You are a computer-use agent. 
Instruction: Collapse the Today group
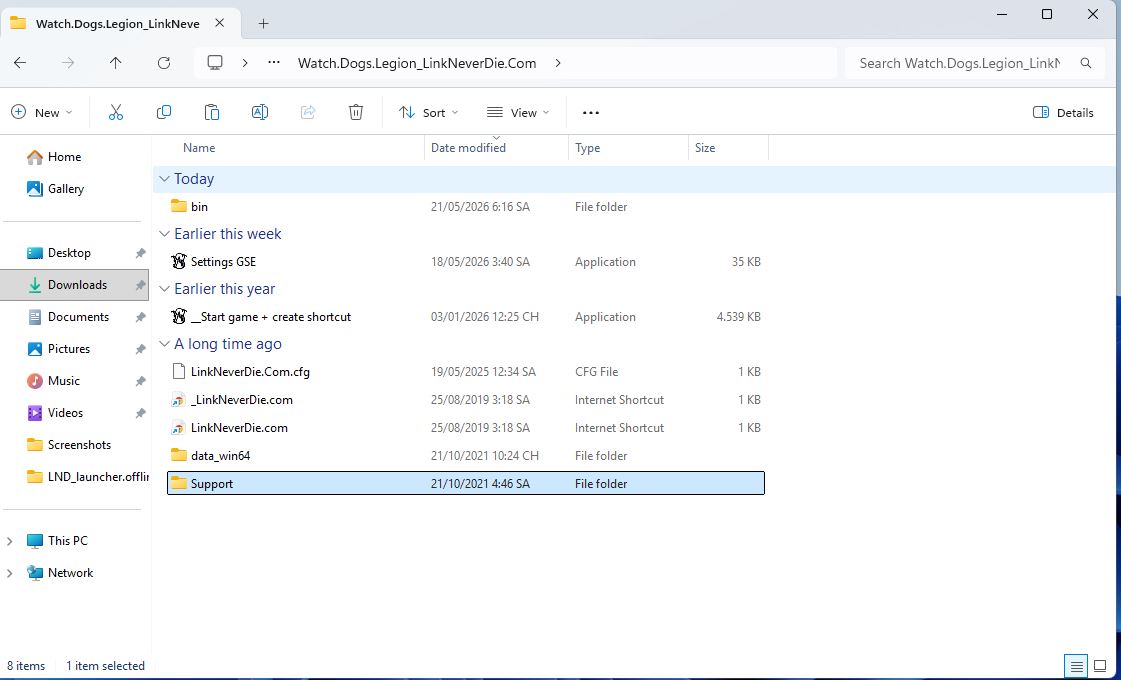pos(164,179)
